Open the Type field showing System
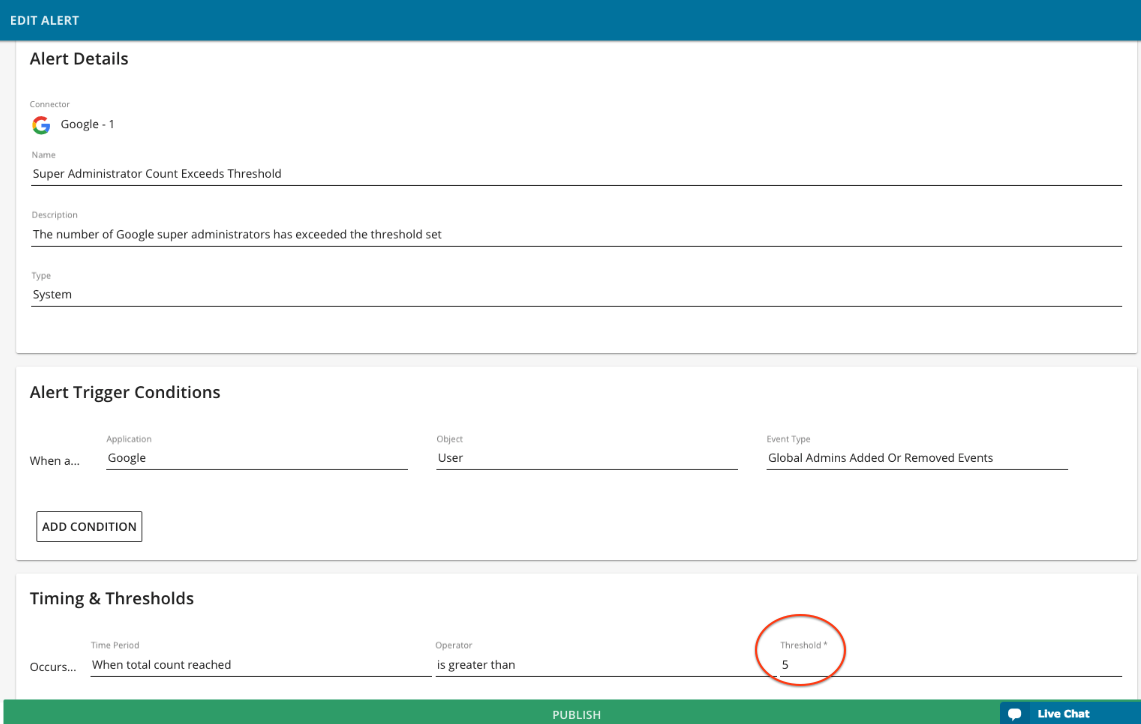This screenshot has height=724, width=1141. [576, 295]
